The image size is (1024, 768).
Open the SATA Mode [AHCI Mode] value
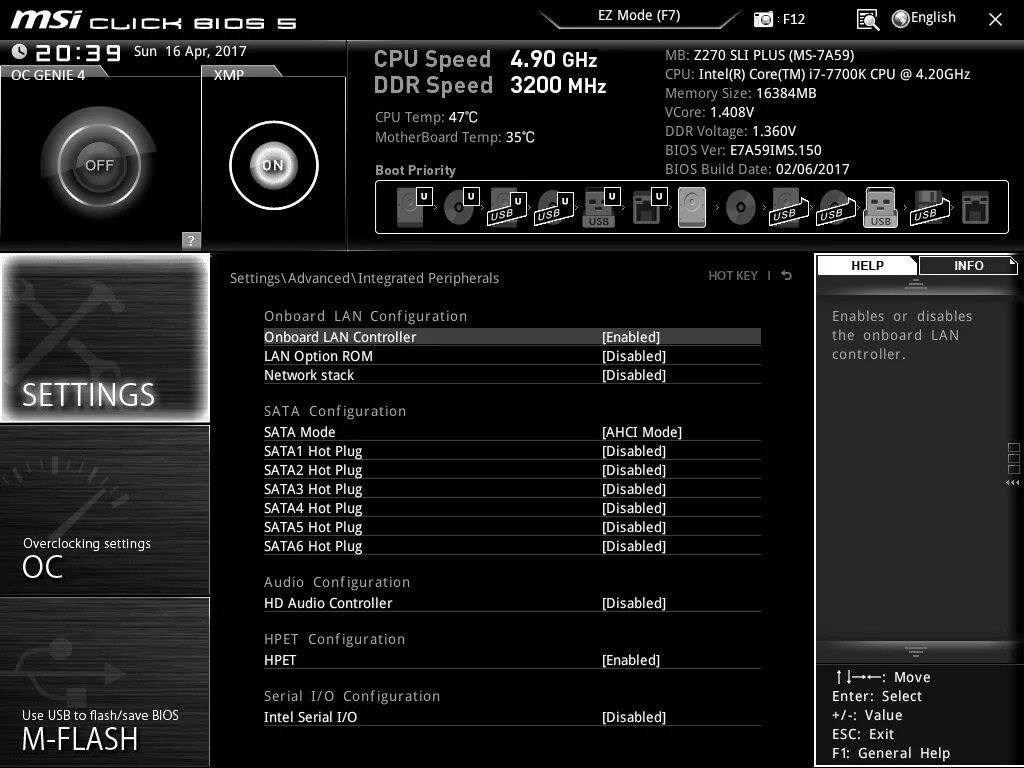tap(641, 432)
